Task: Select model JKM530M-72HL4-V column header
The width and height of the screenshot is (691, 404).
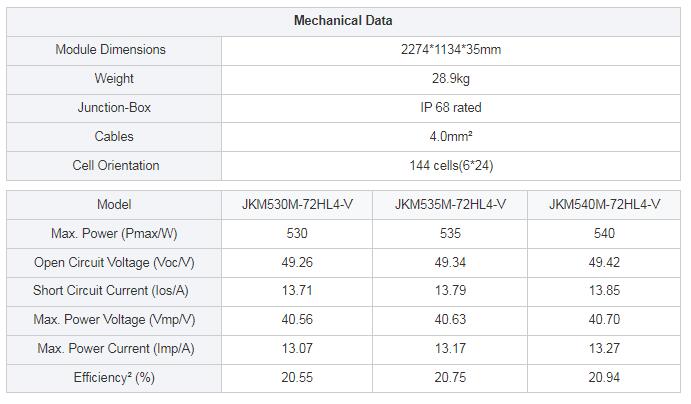Action: pyautogui.click(x=297, y=204)
